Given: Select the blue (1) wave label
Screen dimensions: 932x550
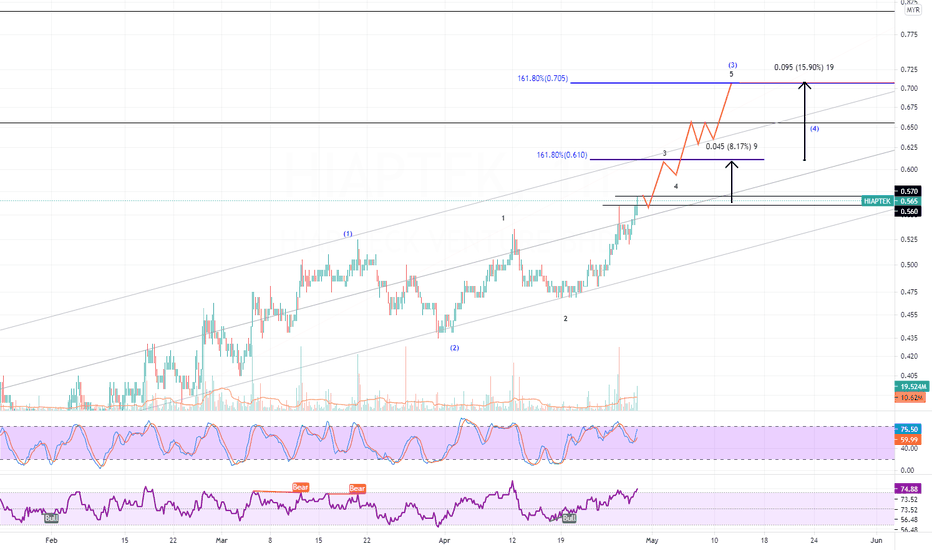Looking at the screenshot, I should [348, 234].
